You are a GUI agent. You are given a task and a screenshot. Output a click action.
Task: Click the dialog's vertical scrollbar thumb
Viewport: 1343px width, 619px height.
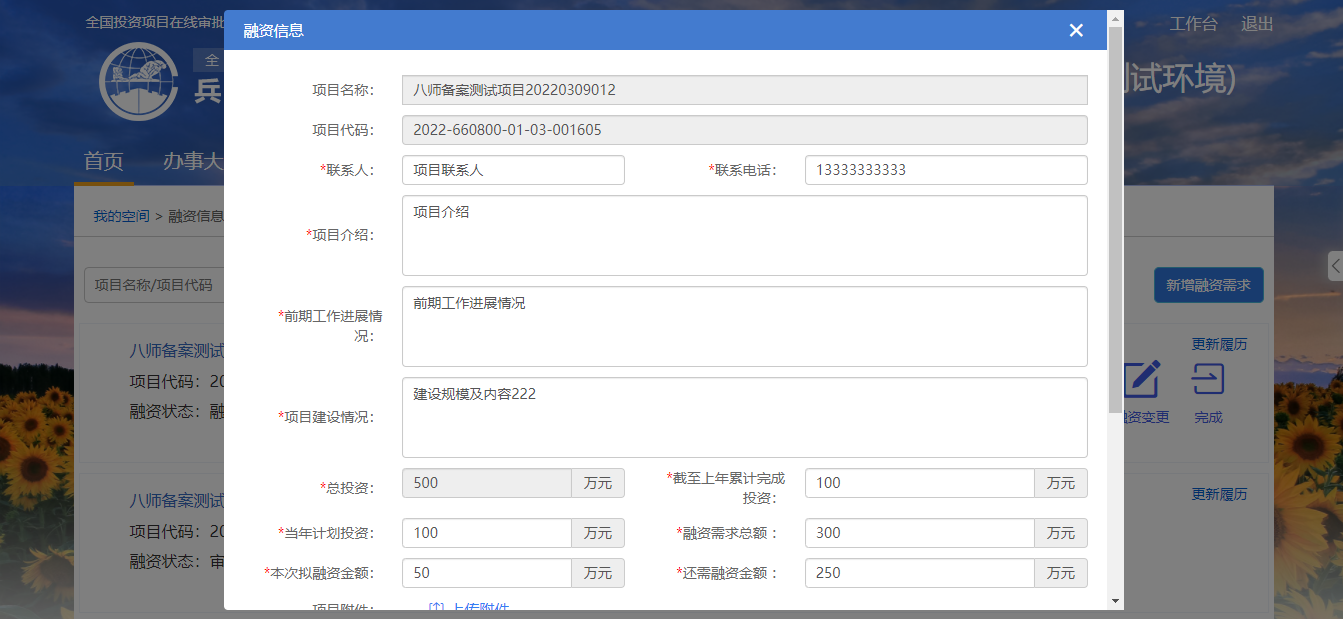tap(1115, 220)
